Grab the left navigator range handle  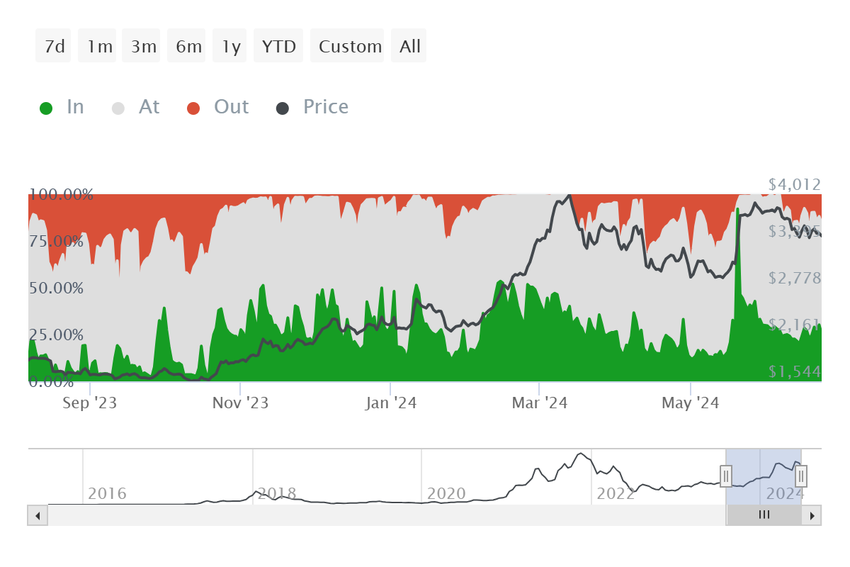[726, 476]
